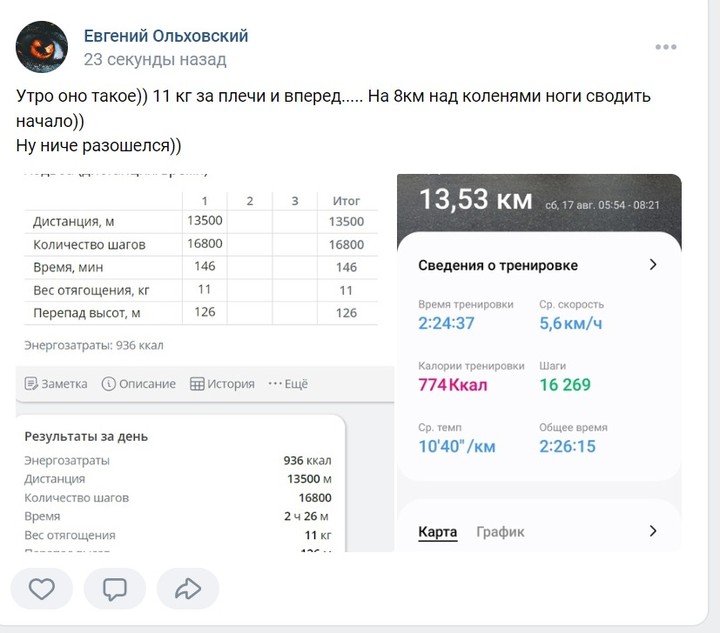Image resolution: width=720 pixels, height=633 pixels.
Task: Click Евгений Ольховский profile avatar
Action: click(42, 47)
